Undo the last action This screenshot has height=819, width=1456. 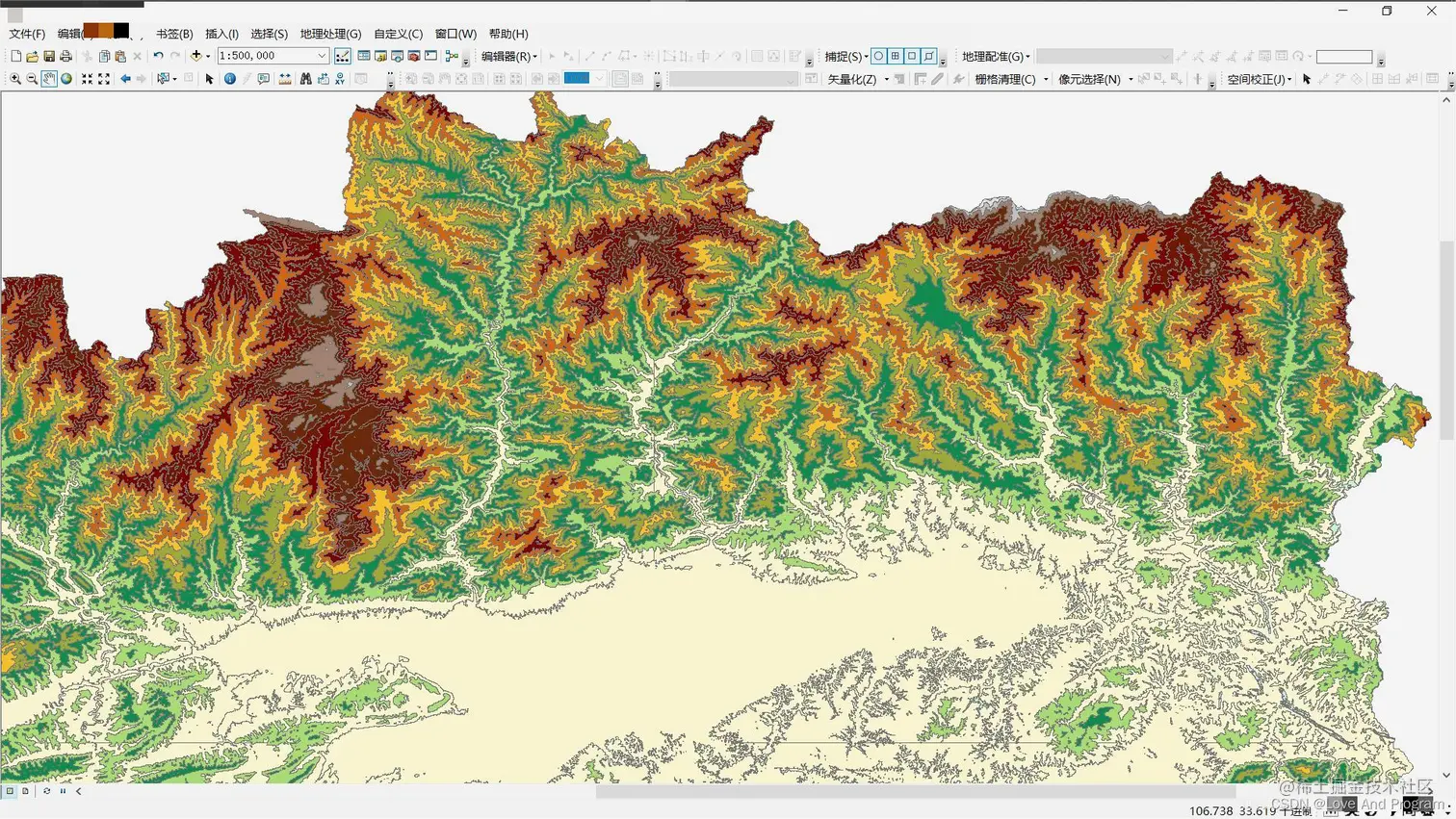click(158, 56)
